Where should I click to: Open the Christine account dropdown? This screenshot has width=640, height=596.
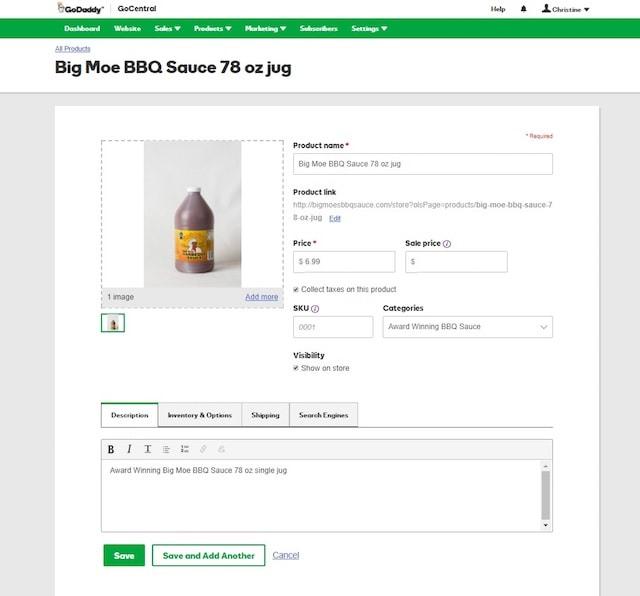(x=566, y=9)
